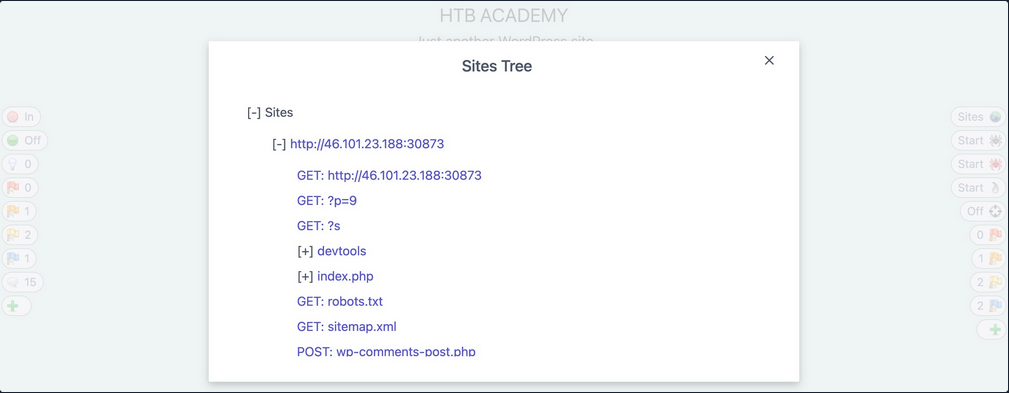The width and height of the screenshot is (1009, 393).
Task: Toggle the Break tool showing Off
Action: click(24, 140)
